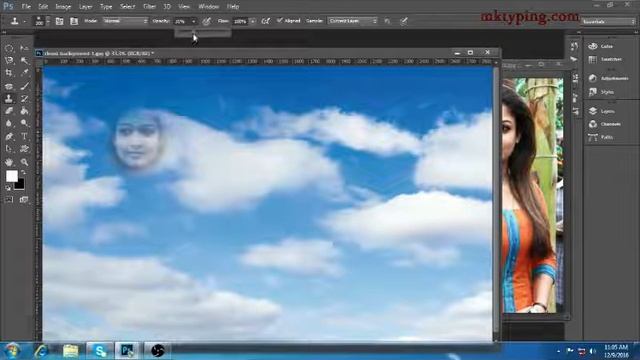This screenshot has height=360, width=640.
Task: Click the black background color swatch
Action: click(20, 185)
